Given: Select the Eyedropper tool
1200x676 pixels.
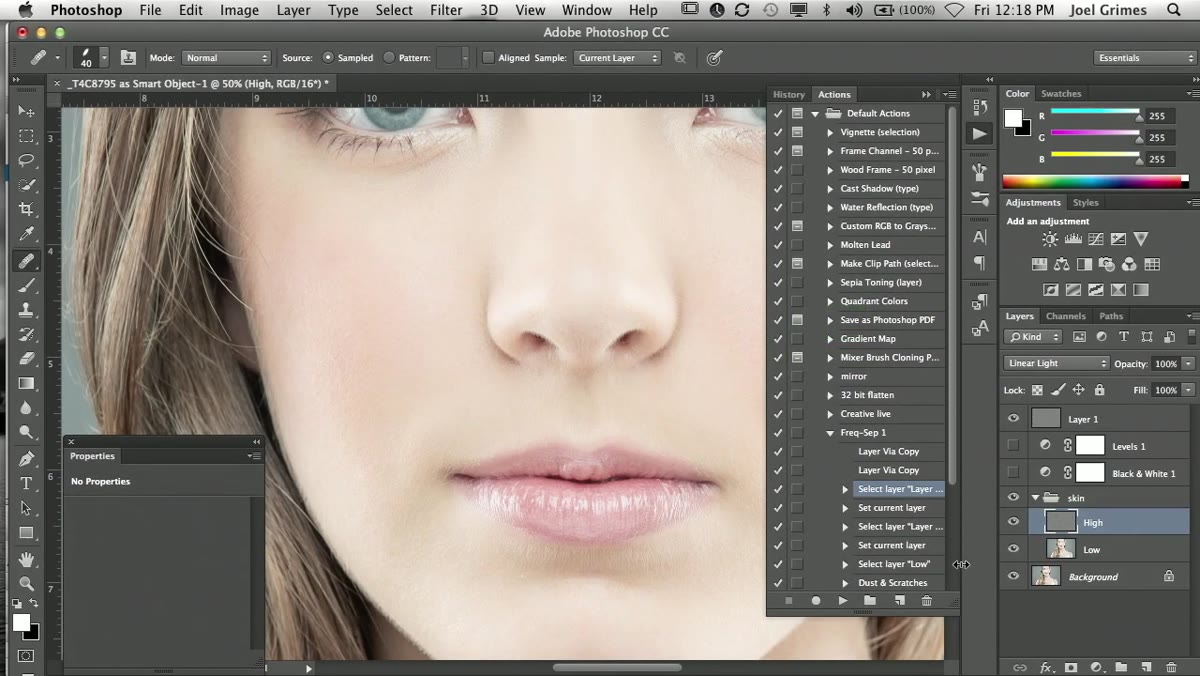Looking at the screenshot, I should [27, 235].
